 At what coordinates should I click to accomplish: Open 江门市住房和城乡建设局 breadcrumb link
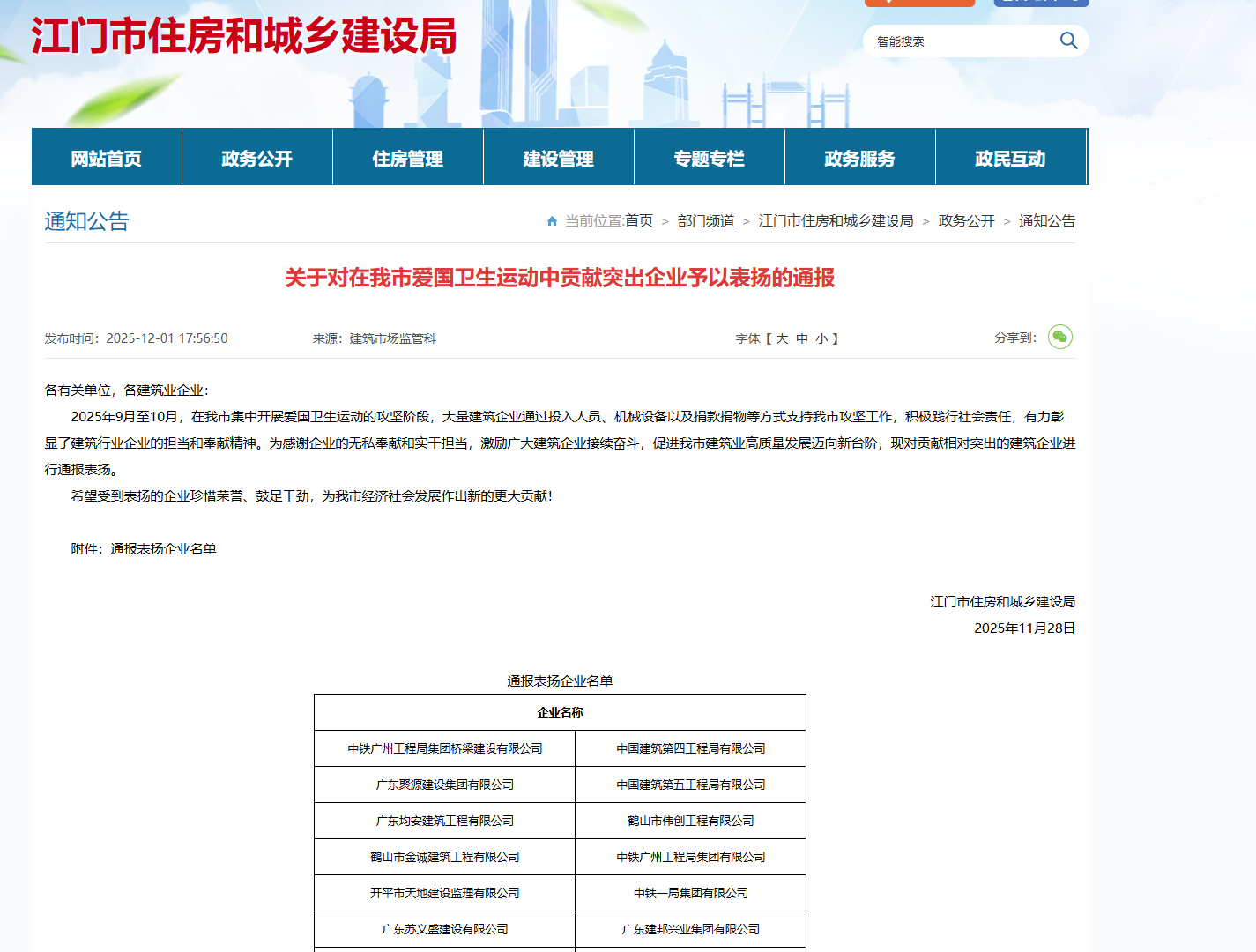(x=836, y=221)
